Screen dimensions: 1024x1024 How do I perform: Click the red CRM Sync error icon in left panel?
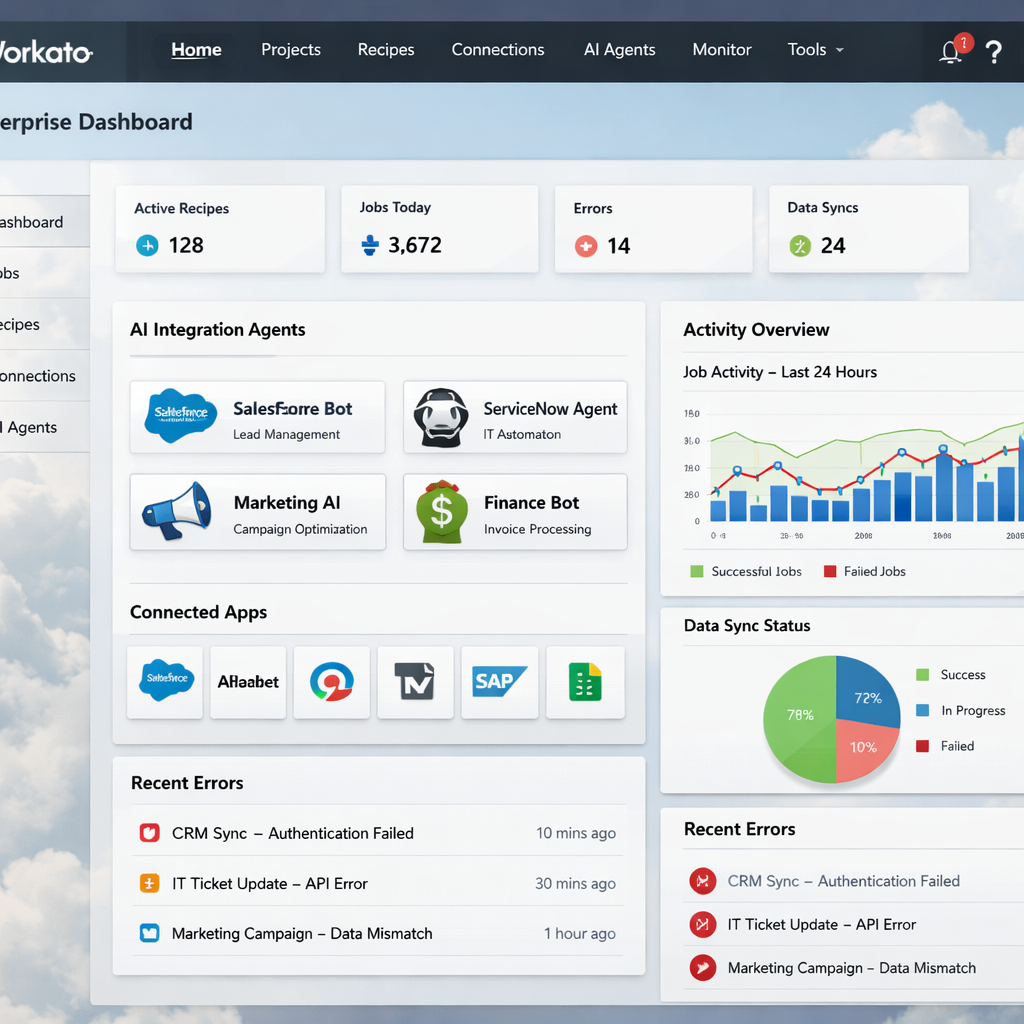[150, 833]
